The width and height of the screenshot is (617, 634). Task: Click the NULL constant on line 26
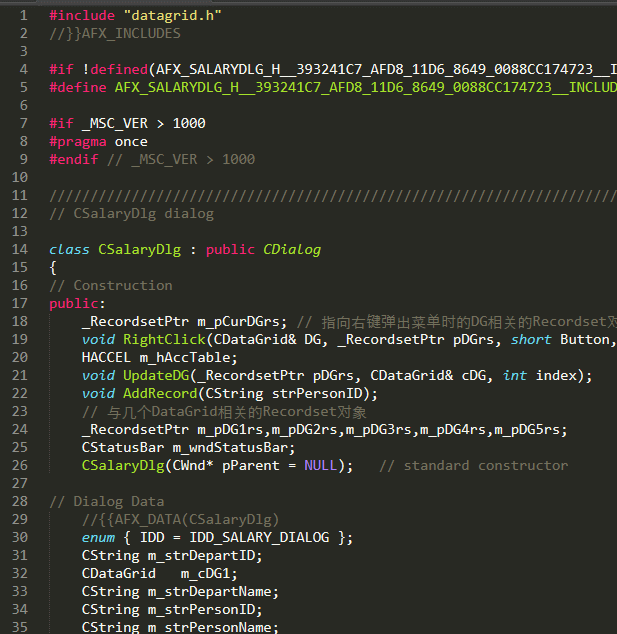tap(321, 466)
